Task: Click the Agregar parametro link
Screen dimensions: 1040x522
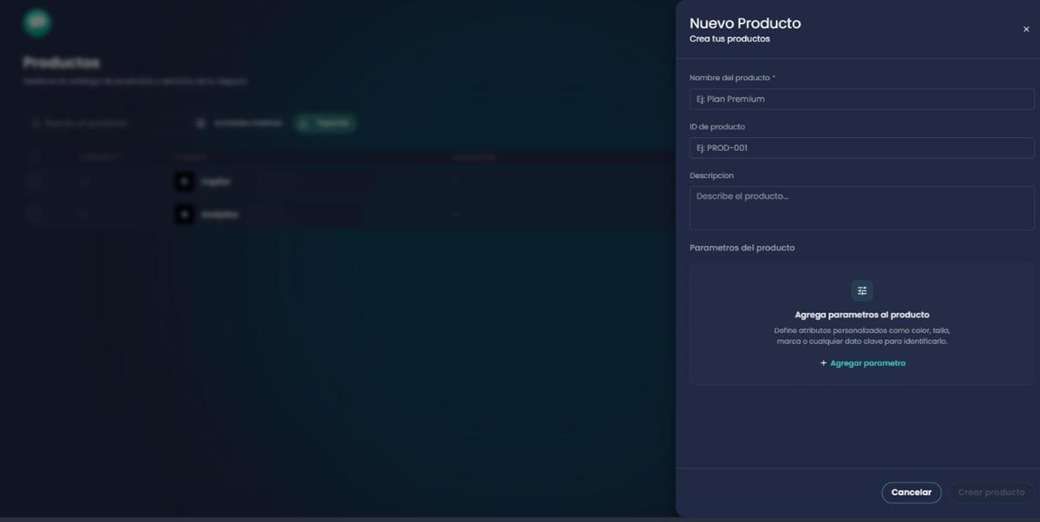Action: [x=863, y=363]
